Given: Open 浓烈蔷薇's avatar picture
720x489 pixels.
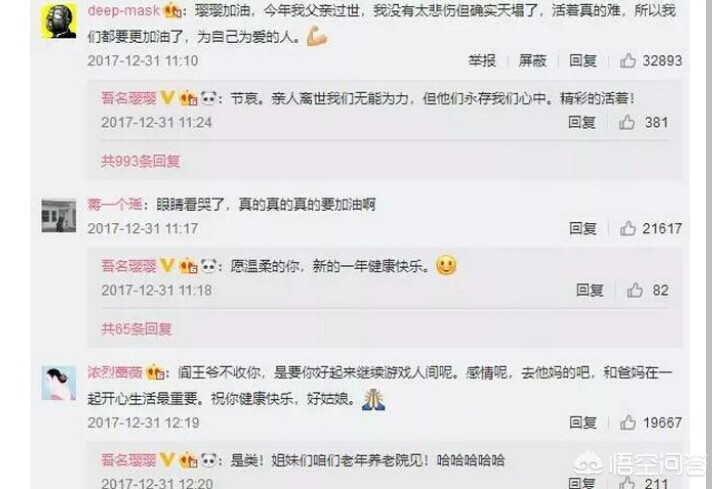Looking at the screenshot, I should pyautogui.click(x=59, y=383).
